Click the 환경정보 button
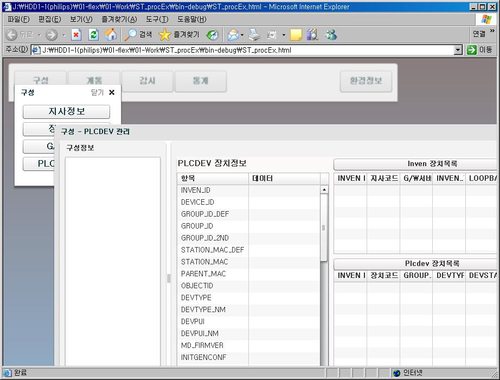Screen dimensions: 500x380 [x=366, y=81]
